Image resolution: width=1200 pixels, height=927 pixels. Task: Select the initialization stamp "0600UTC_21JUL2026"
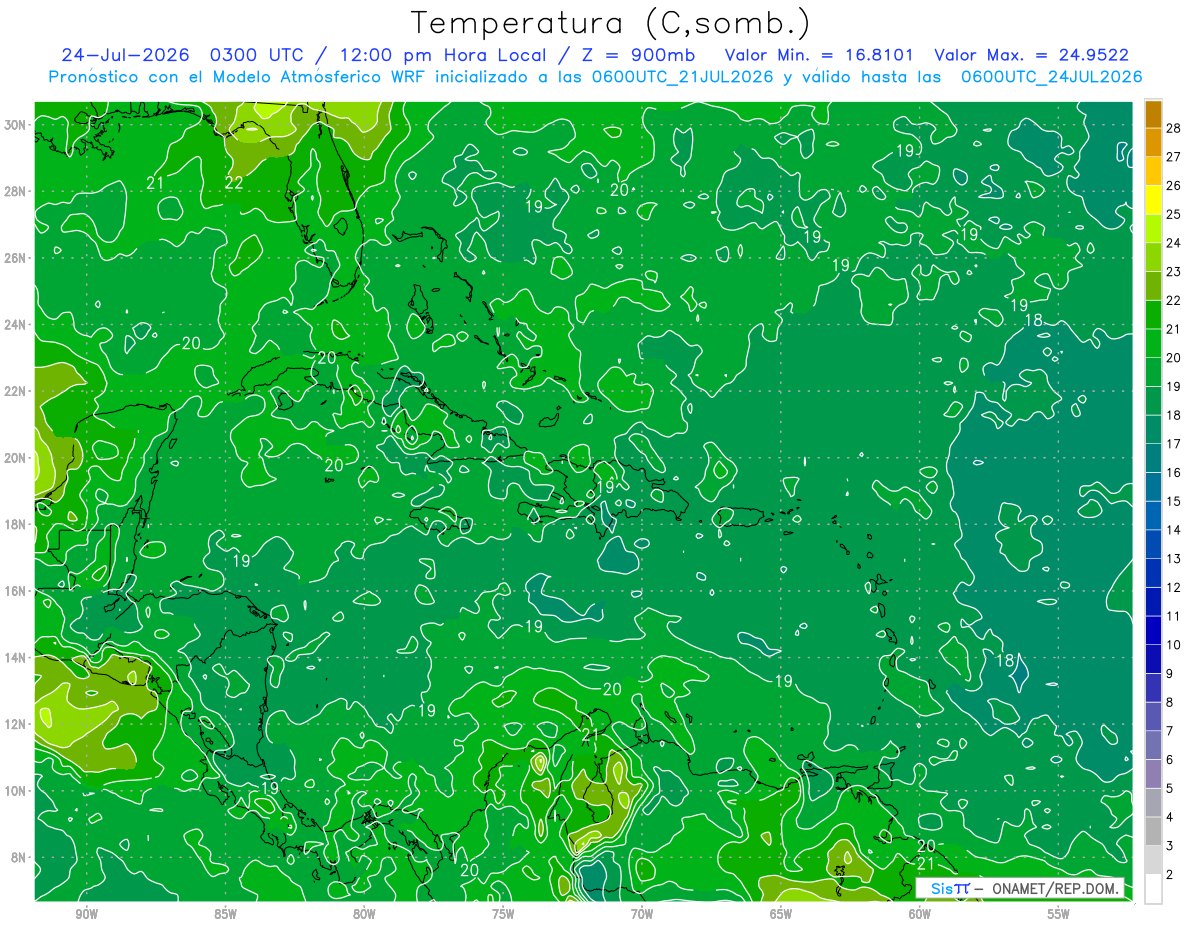[x=682, y=77]
